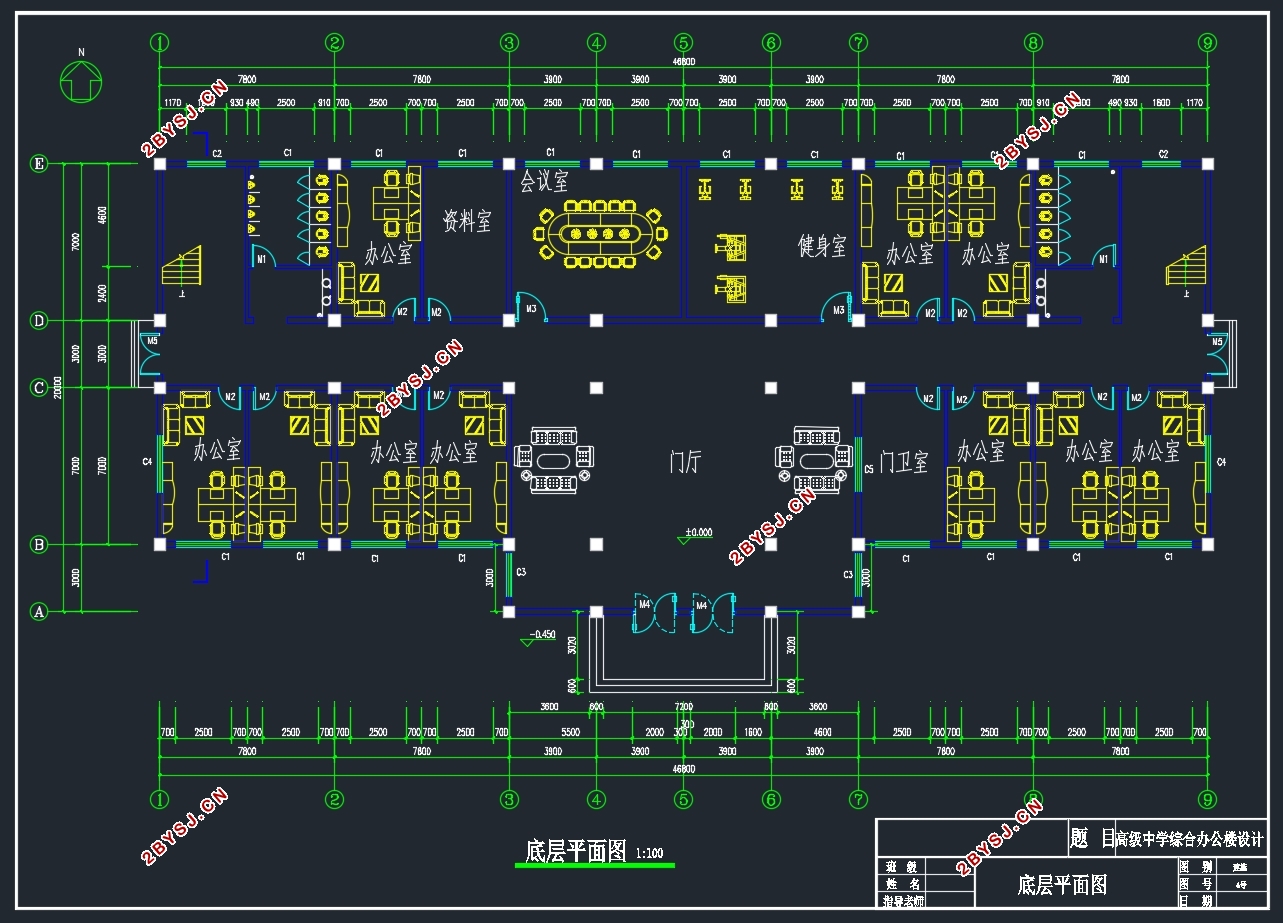
Task: Click the north arrow symbol
Action: tap(82, 80)
